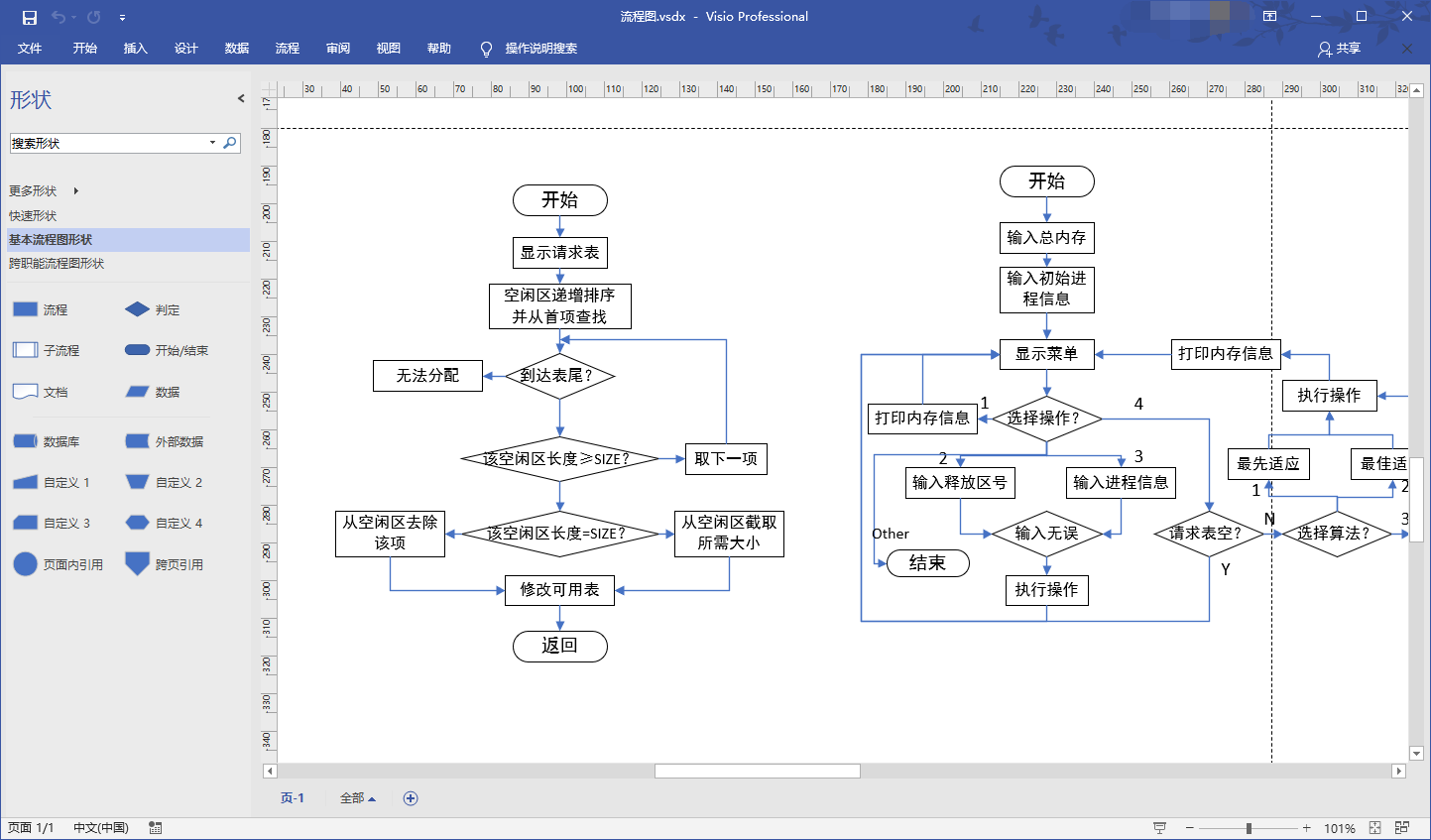
Task: Choose the 跨页引用 off-page reference shape
Action: click(137, 563)
